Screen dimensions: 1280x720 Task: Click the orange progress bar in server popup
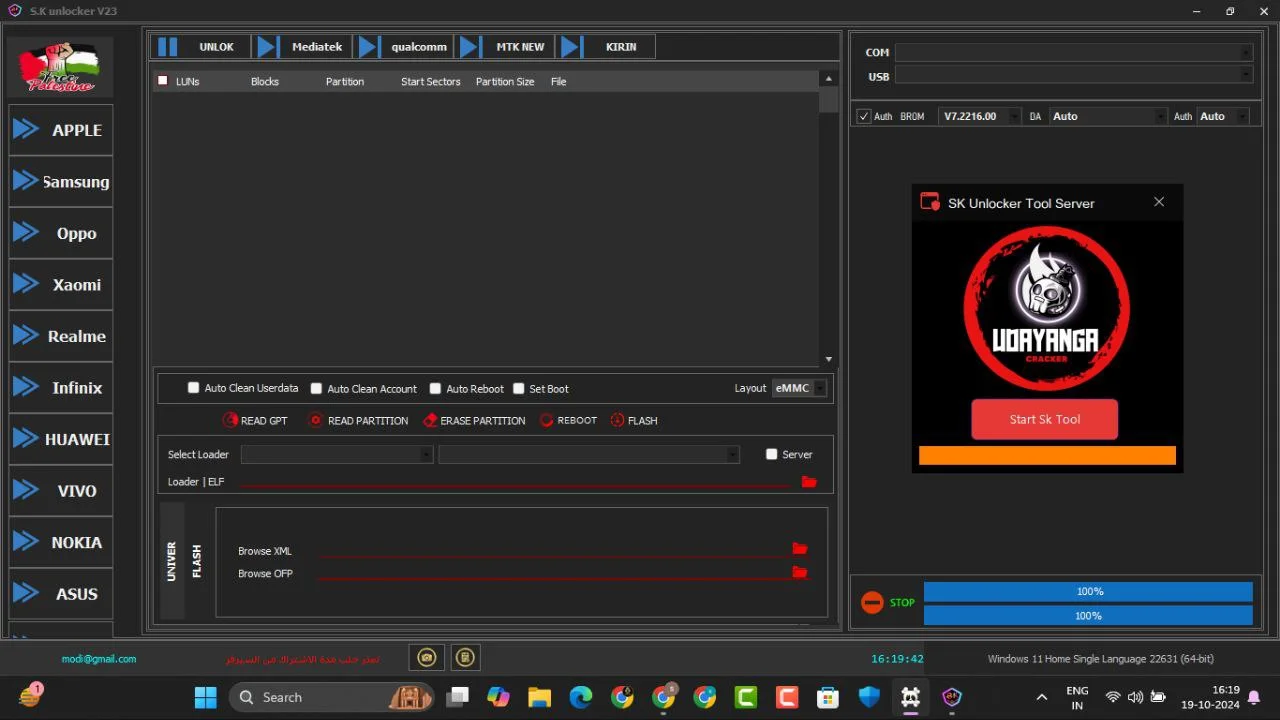pos(1047,455)
